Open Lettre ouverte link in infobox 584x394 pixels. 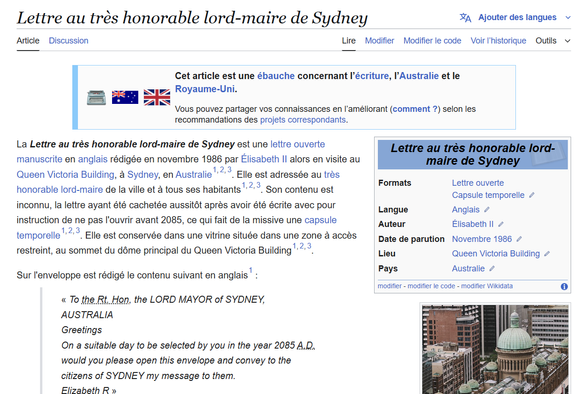coord(478,183)
